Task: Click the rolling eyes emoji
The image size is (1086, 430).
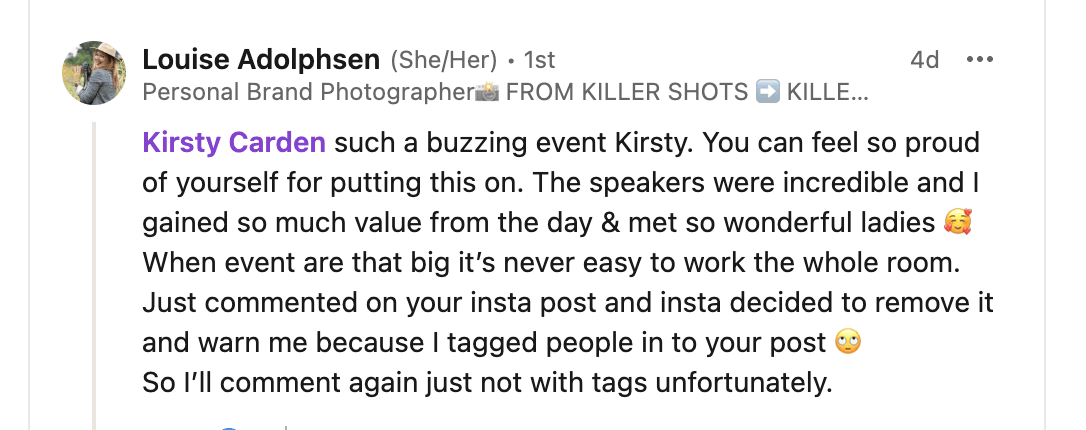Action: pos(847,343)
